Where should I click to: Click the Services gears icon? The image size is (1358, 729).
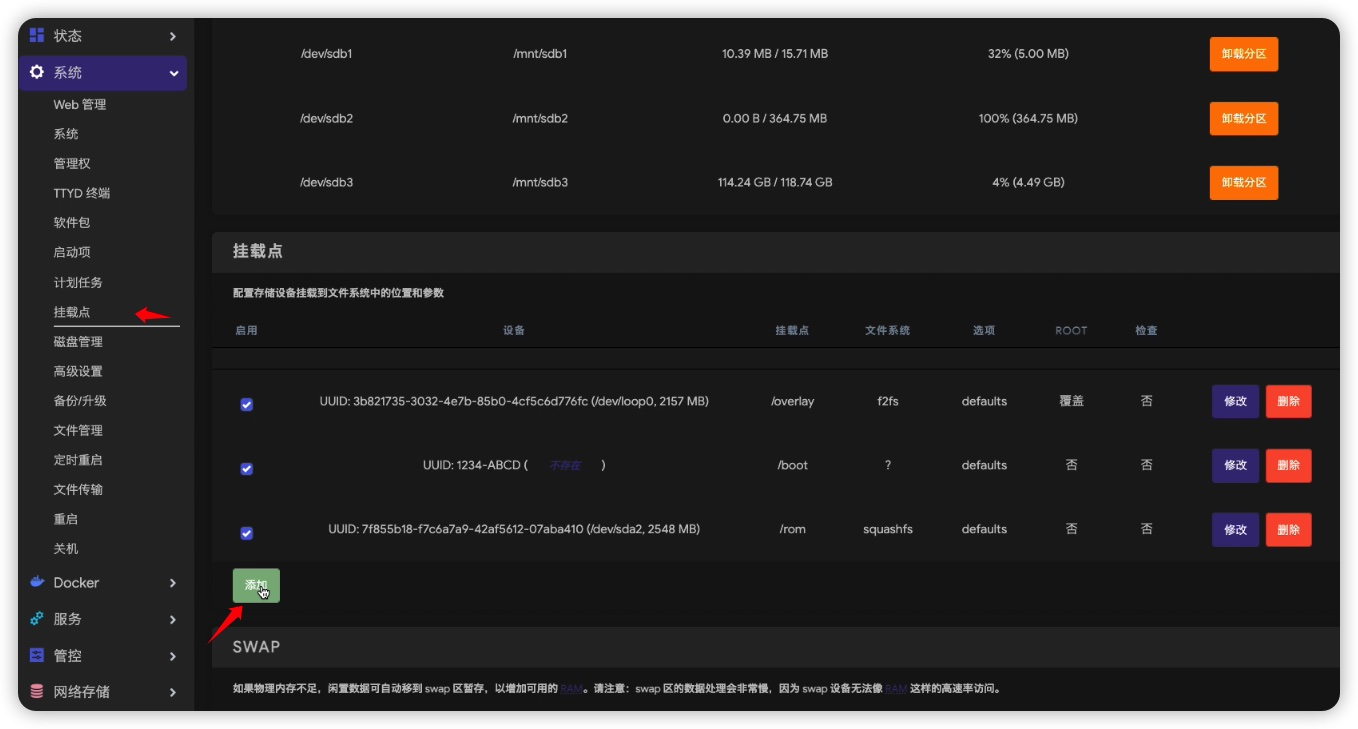37,619
